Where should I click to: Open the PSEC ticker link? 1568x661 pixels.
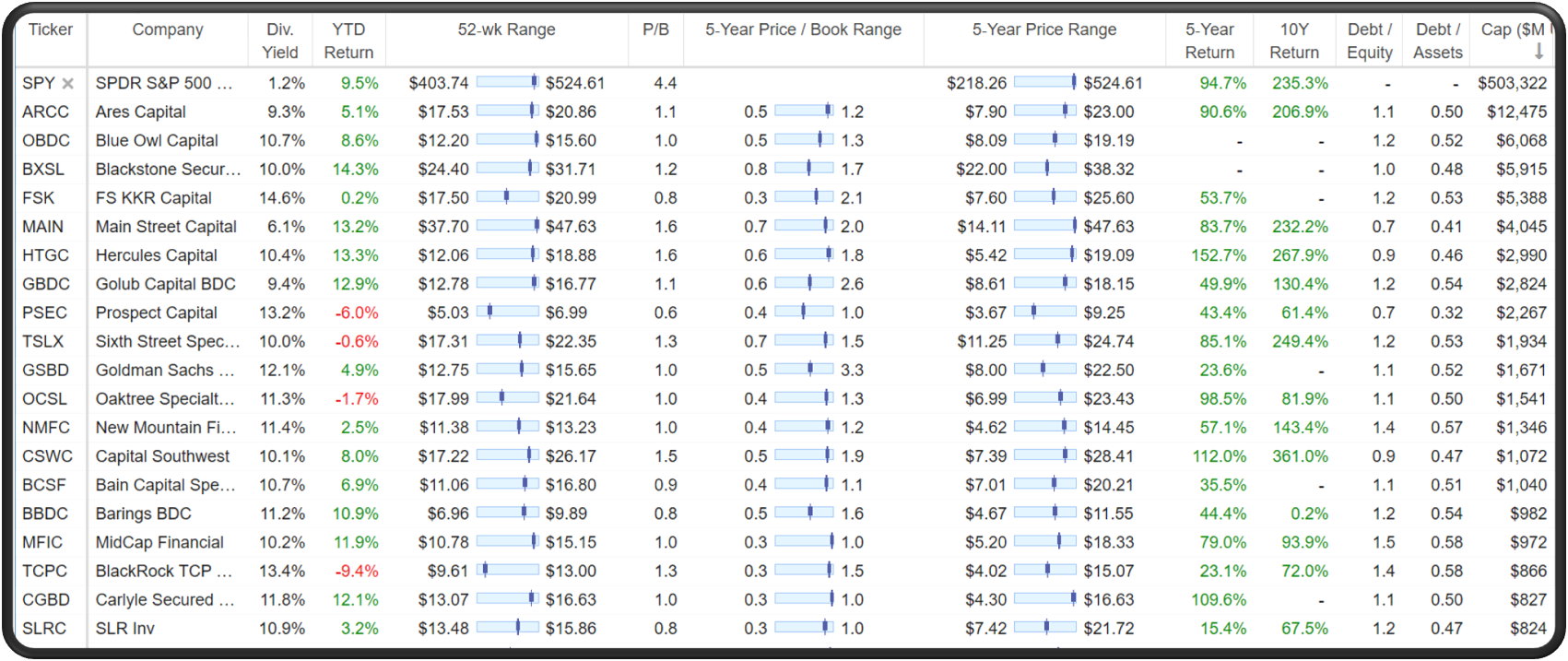pos(44,312)
